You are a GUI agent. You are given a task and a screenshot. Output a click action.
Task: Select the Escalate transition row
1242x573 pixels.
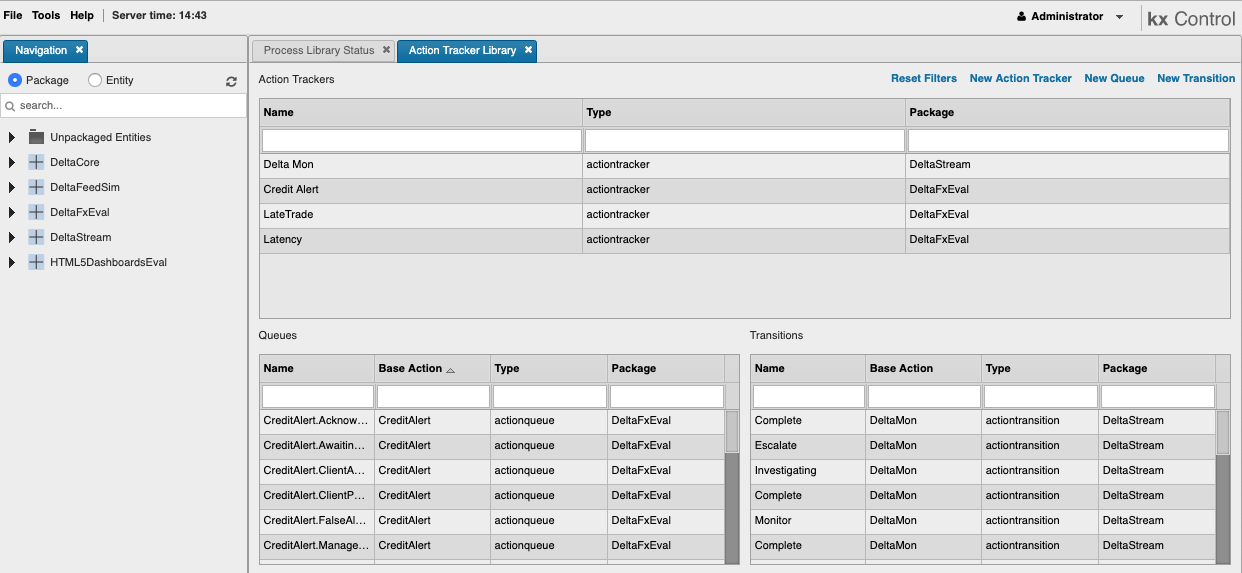[983, 446]
